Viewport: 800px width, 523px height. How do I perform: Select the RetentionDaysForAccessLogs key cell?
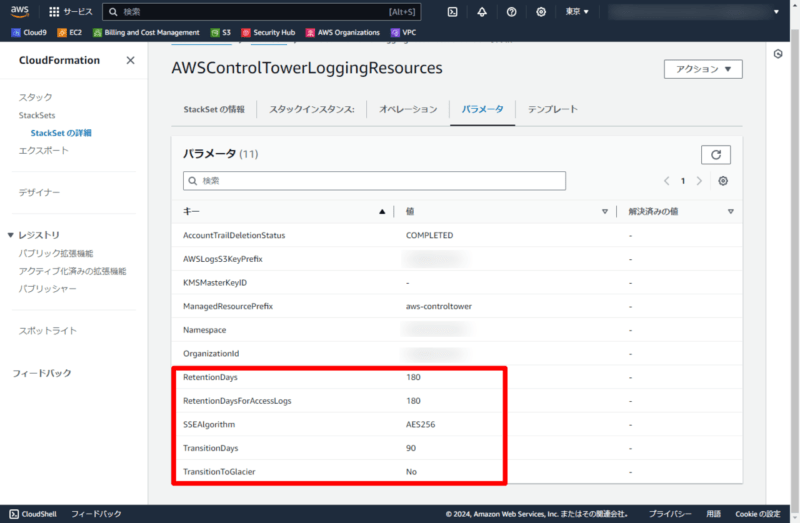(237, 401)
